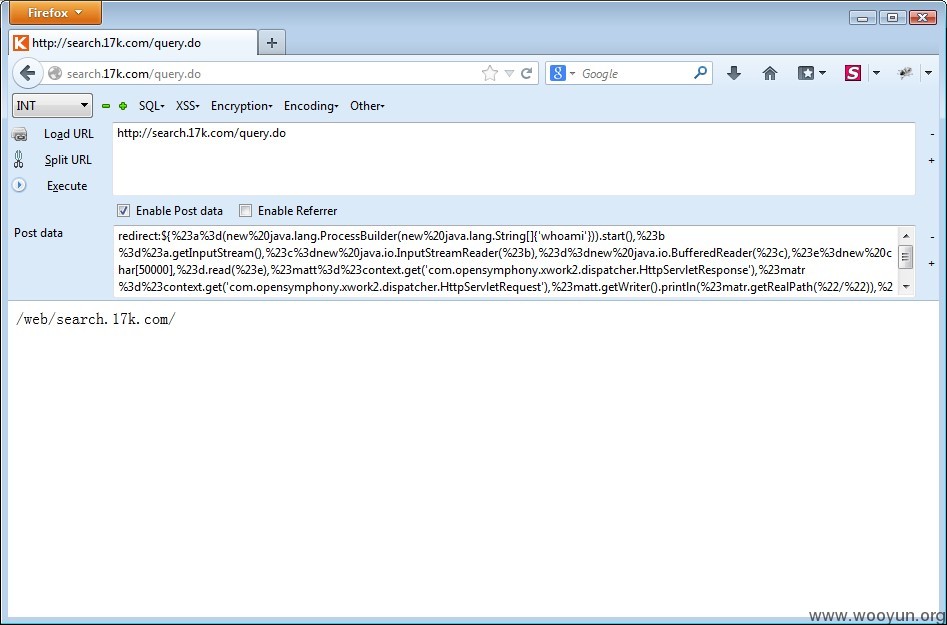Open the Other menu
The image size is (947, 625).
(367, 106)
